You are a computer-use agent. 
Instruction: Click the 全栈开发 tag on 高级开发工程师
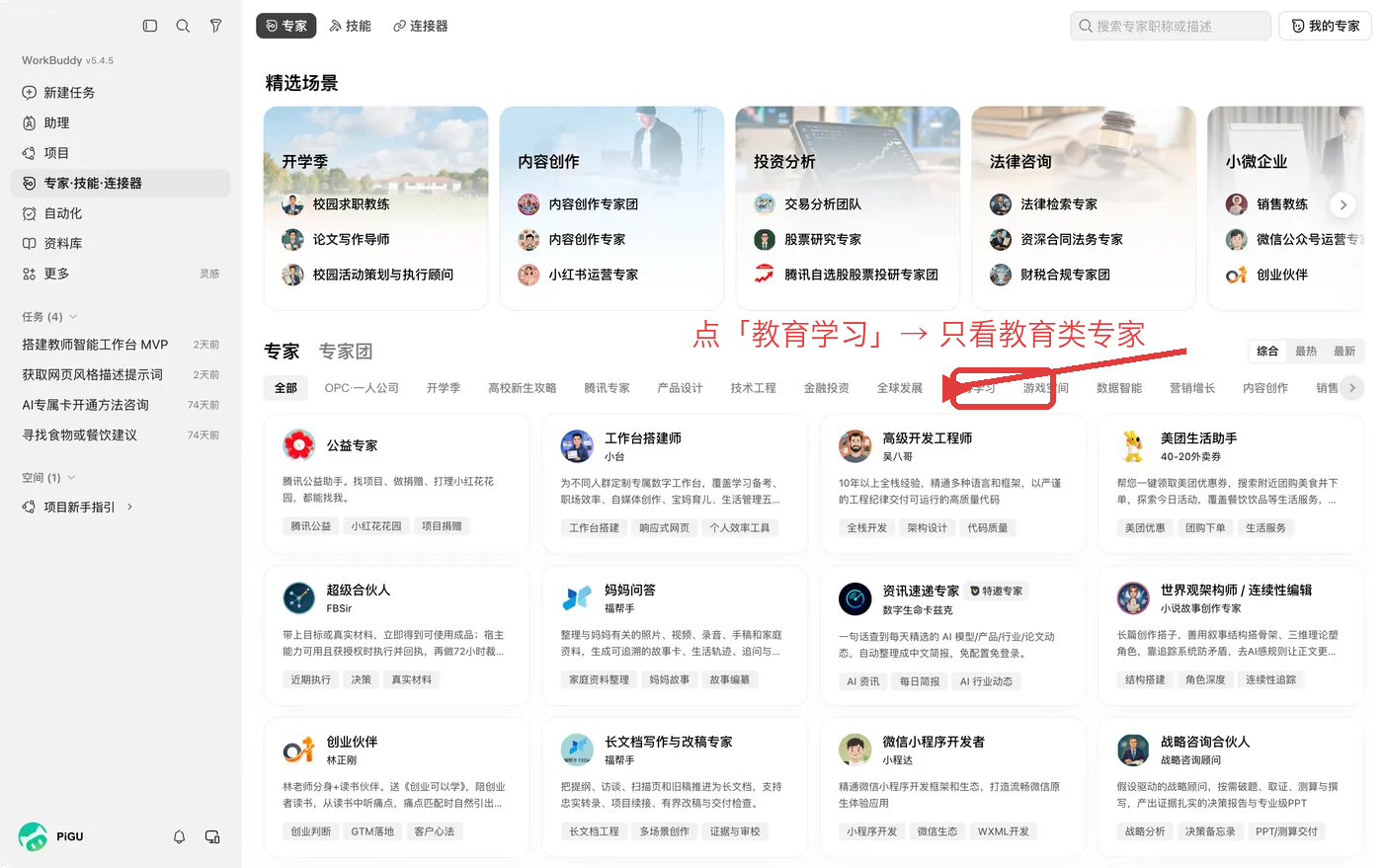point(866,527)
